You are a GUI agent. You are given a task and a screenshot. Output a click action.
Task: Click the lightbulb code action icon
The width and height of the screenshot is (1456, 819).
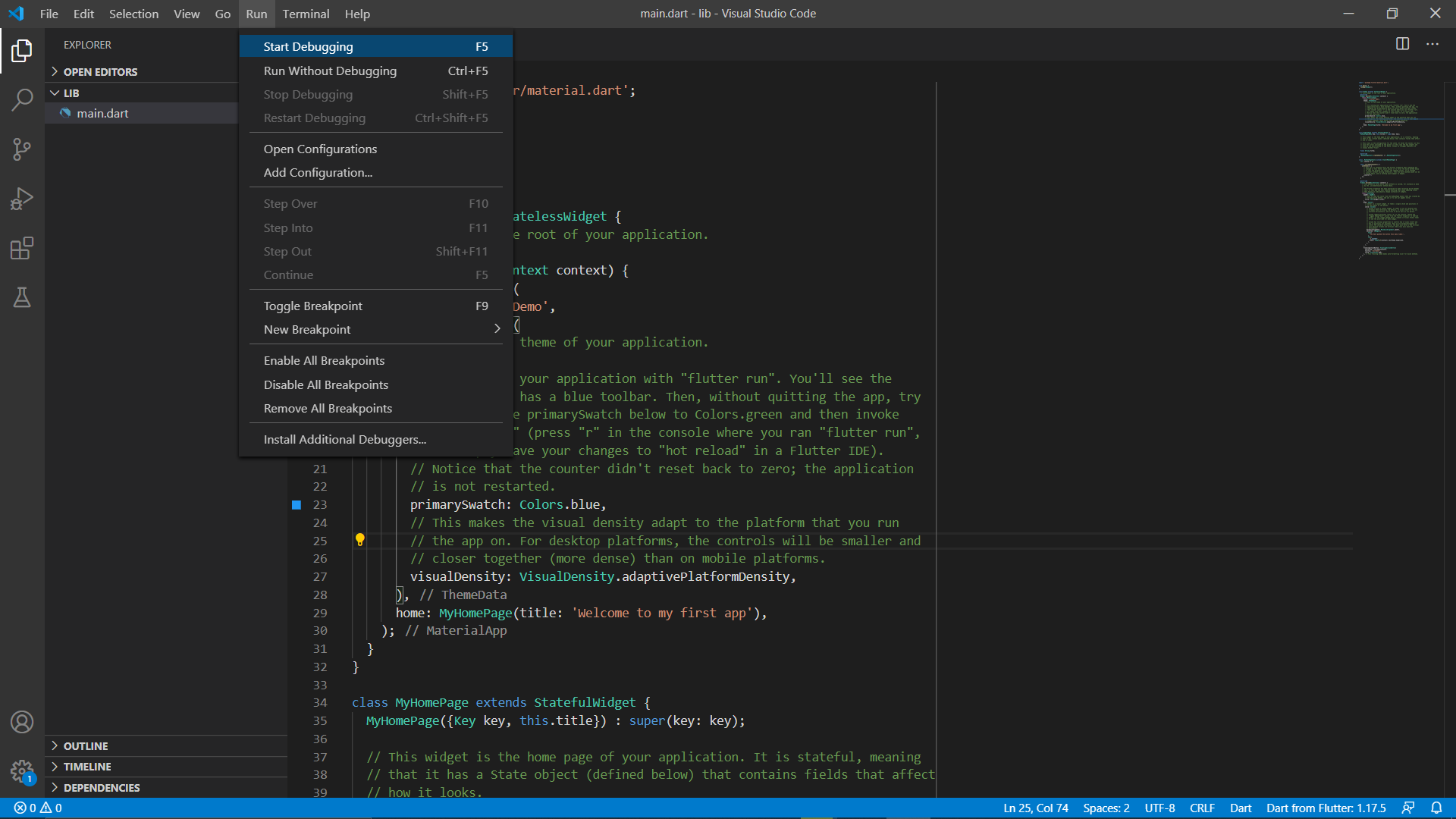coord(360,540)
